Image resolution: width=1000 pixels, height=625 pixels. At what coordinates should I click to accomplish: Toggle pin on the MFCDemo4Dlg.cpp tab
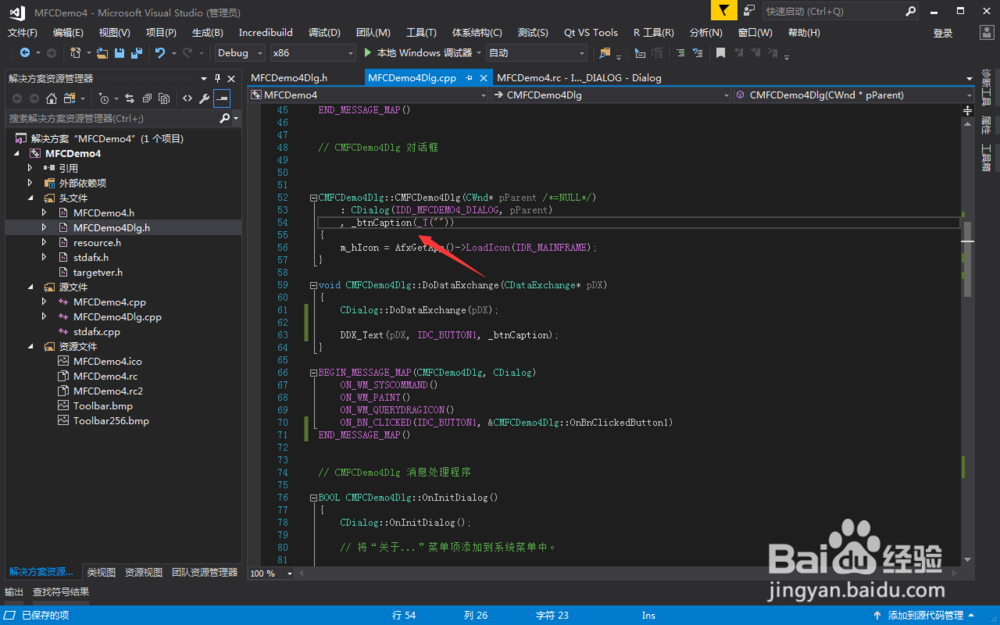pos(469,78)
